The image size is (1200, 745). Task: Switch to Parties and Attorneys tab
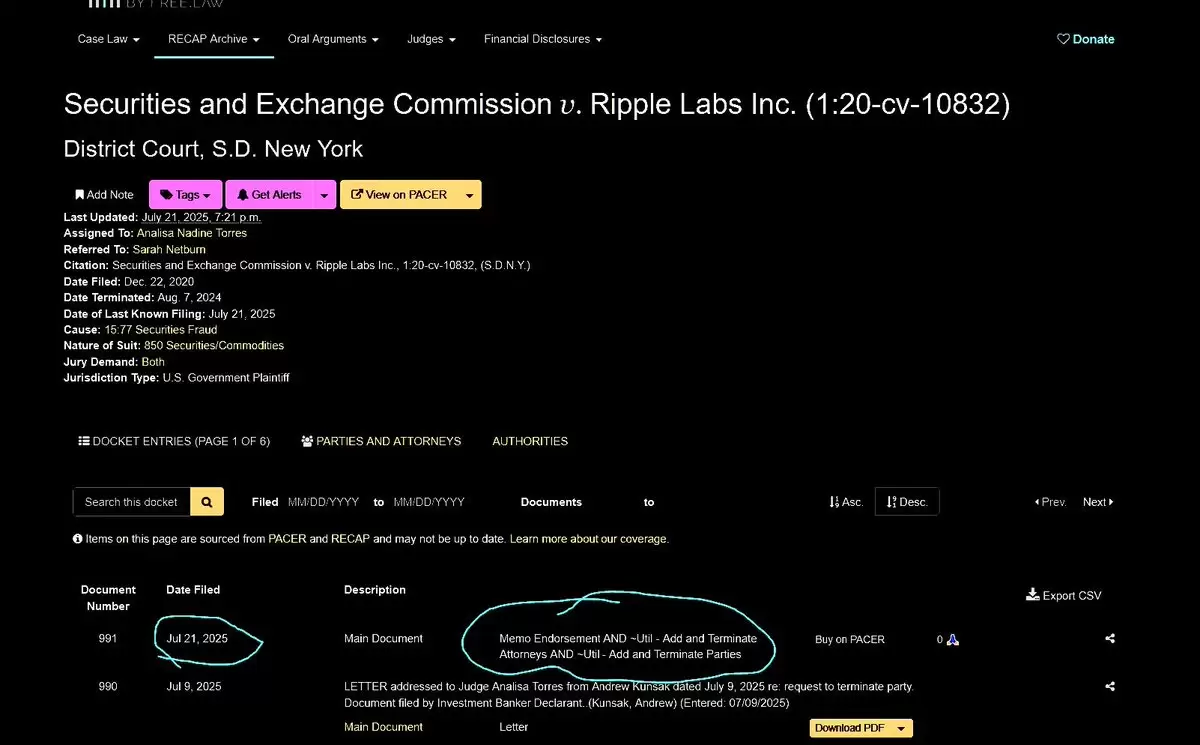(381, 441)
